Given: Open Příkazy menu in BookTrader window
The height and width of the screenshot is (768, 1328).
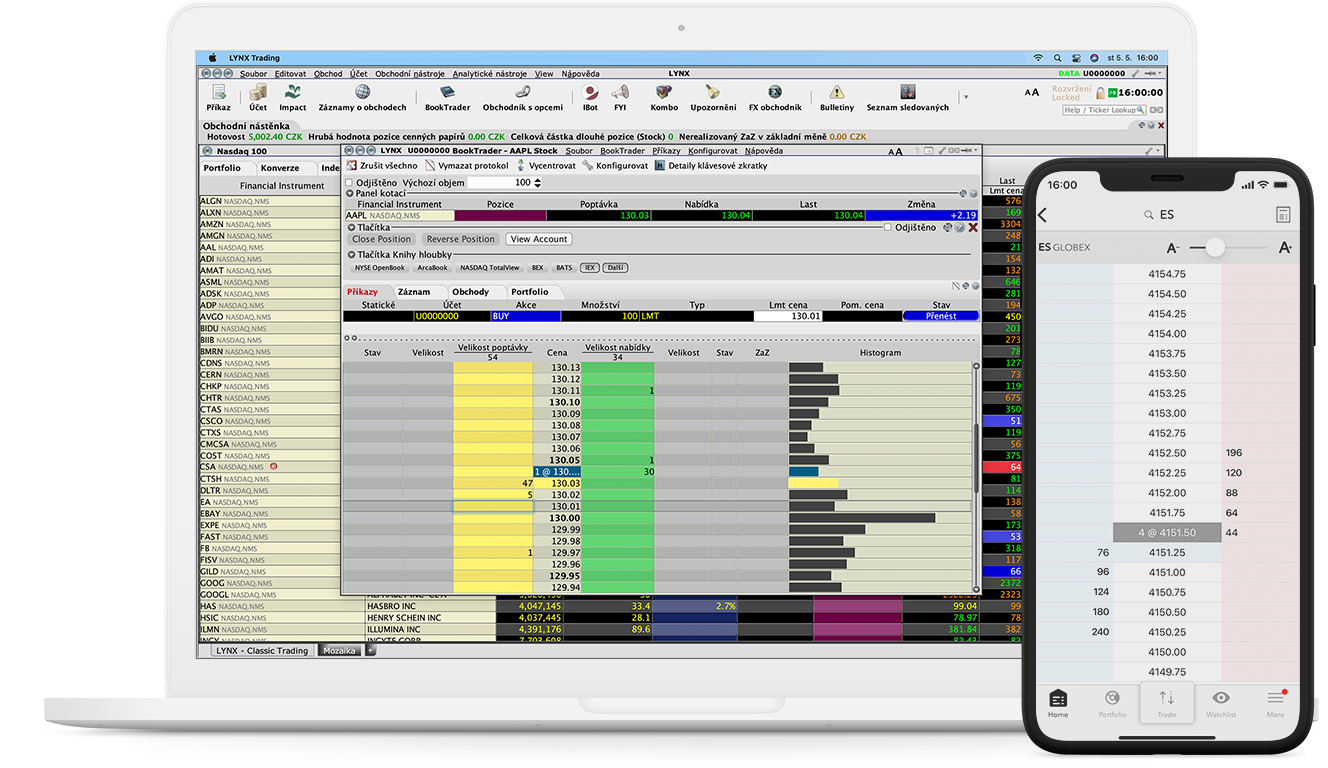Looking at the screenshot, I should 666,151.
